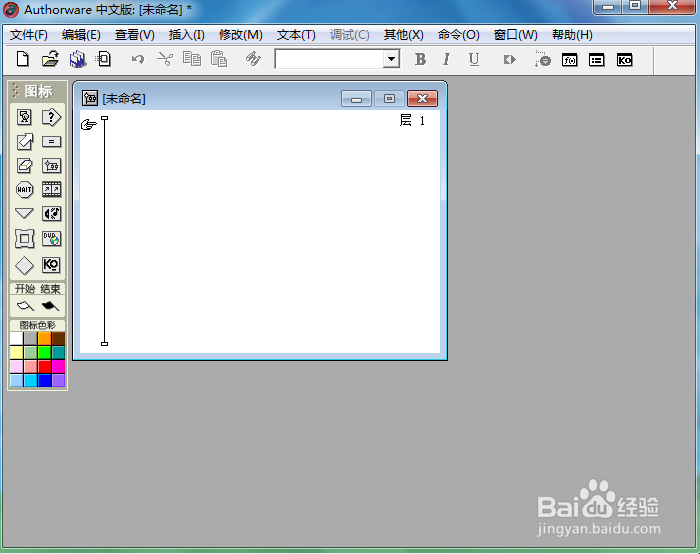Close the [未命名] design window
Screen dimensions: 700x554
(x=422, y=99)
